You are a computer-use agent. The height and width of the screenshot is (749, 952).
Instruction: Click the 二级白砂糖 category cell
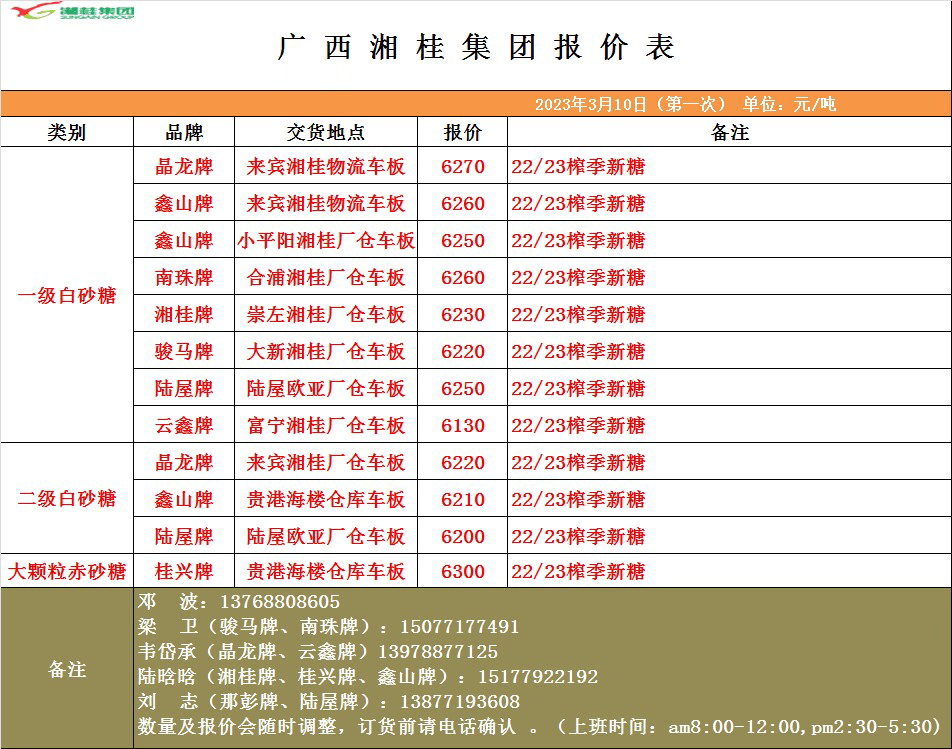67,499
